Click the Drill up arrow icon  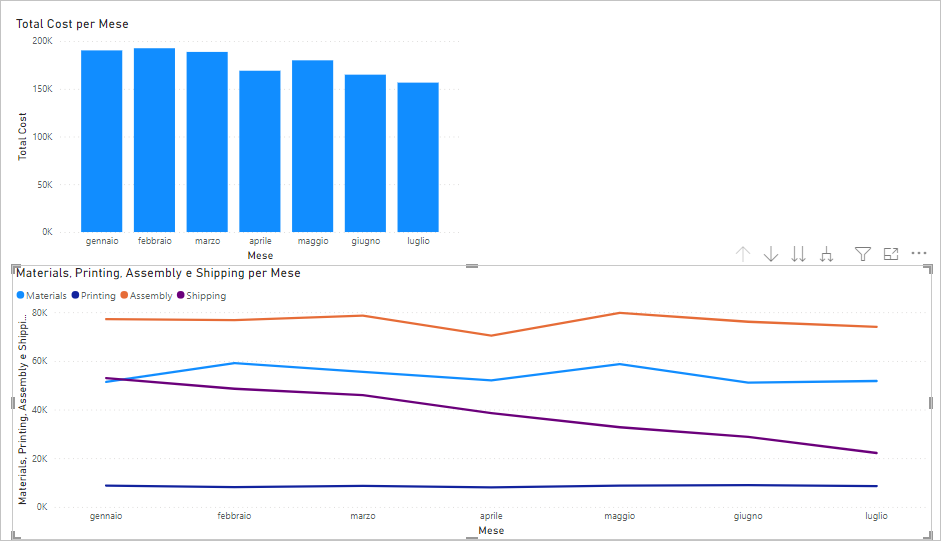point(743,254)
